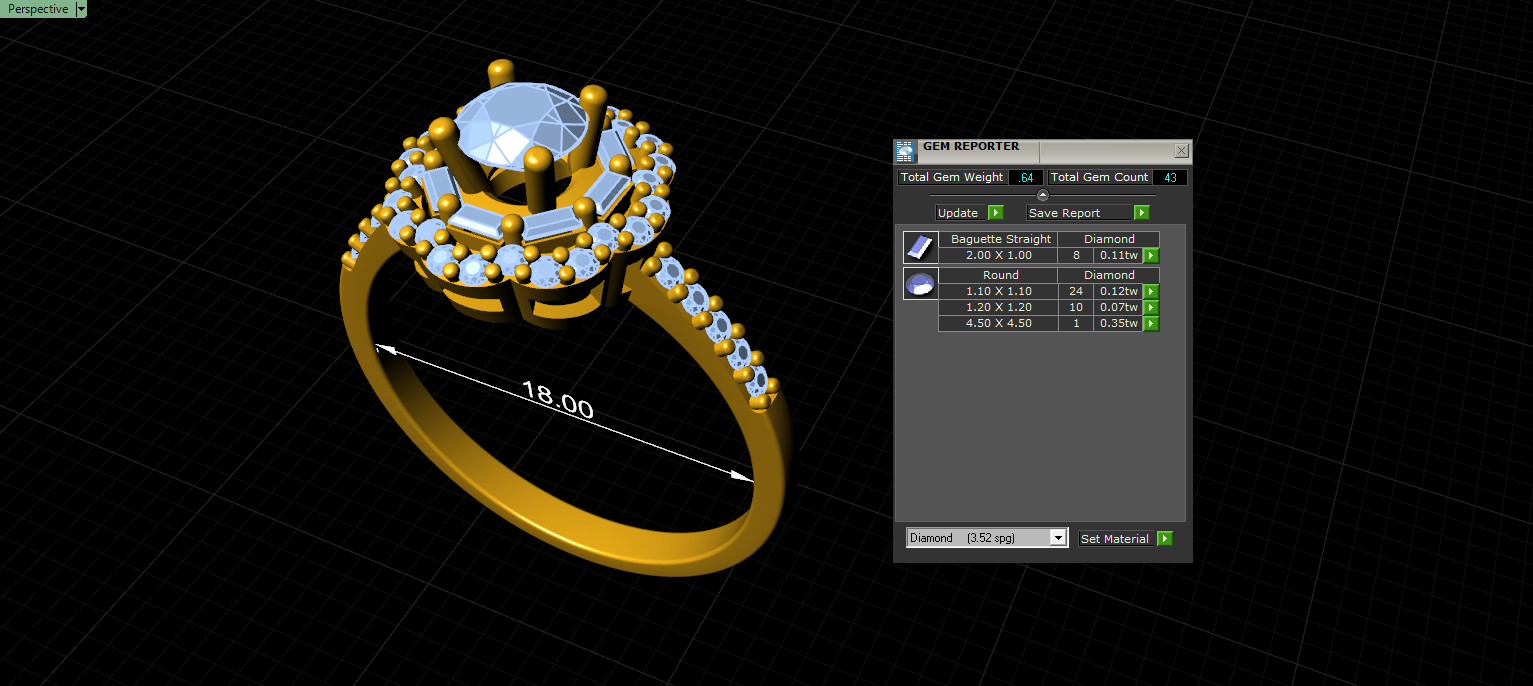
Task: Click the Diamond cell in Round header row
Action: [1109, 275]
